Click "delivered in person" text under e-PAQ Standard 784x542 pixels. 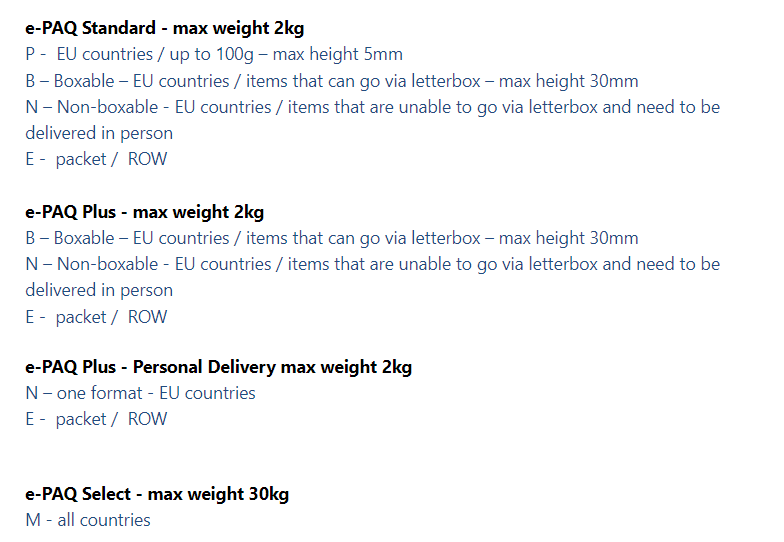coord(99,134)
